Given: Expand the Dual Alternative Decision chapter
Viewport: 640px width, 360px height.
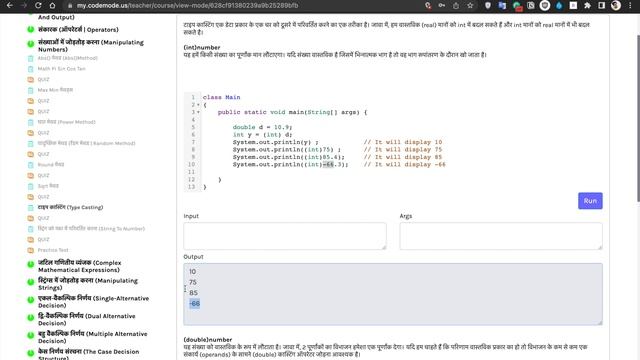Looking at the screenshot, I should click(x=87, y=319).
